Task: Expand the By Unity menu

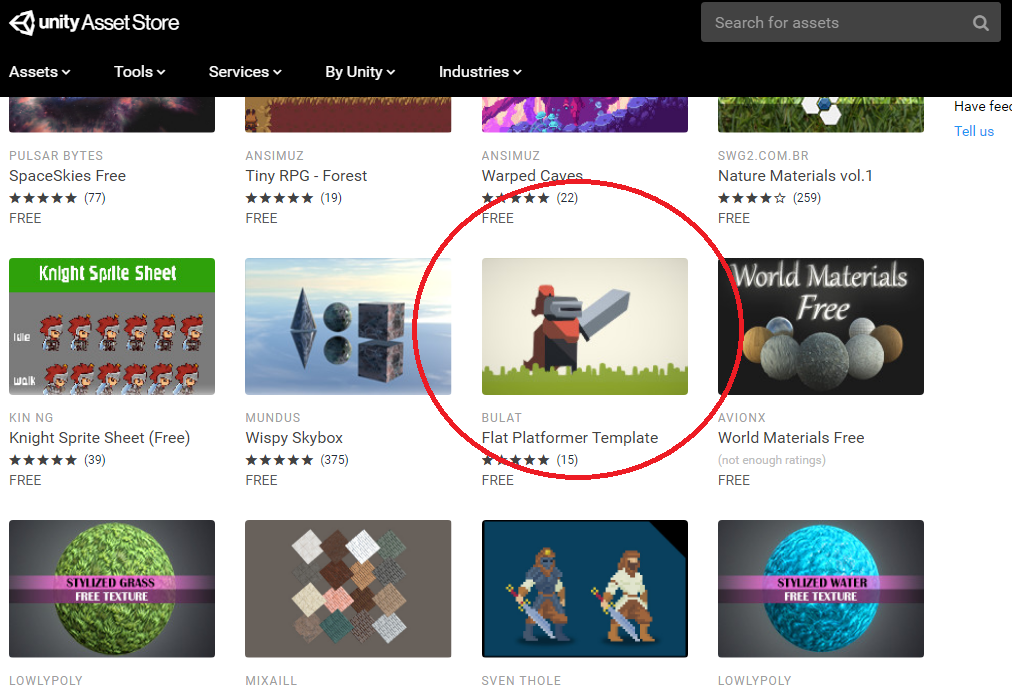Action: [359, 72]
